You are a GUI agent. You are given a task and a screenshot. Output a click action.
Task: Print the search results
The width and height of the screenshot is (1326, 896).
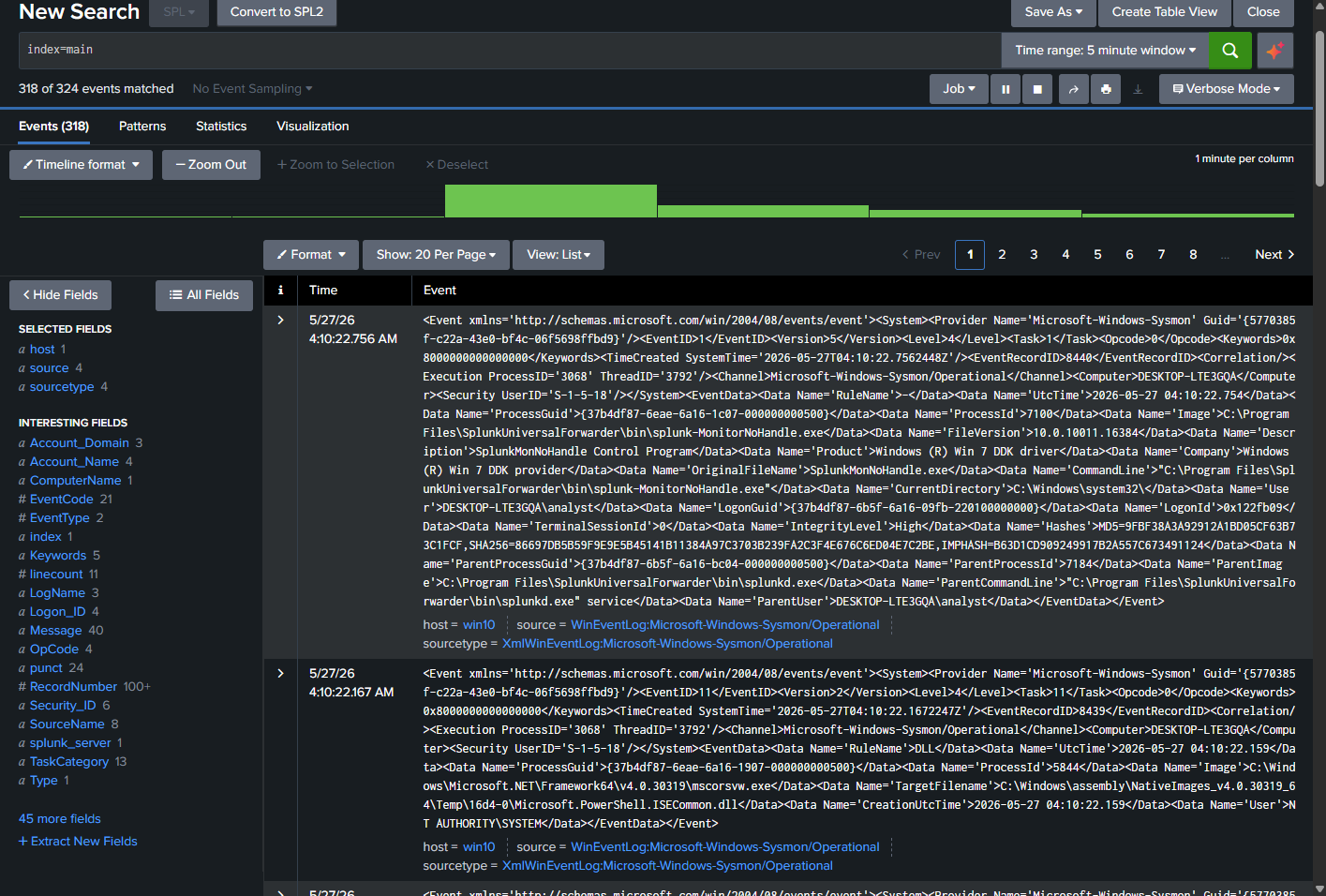[x=1106, y=89]
